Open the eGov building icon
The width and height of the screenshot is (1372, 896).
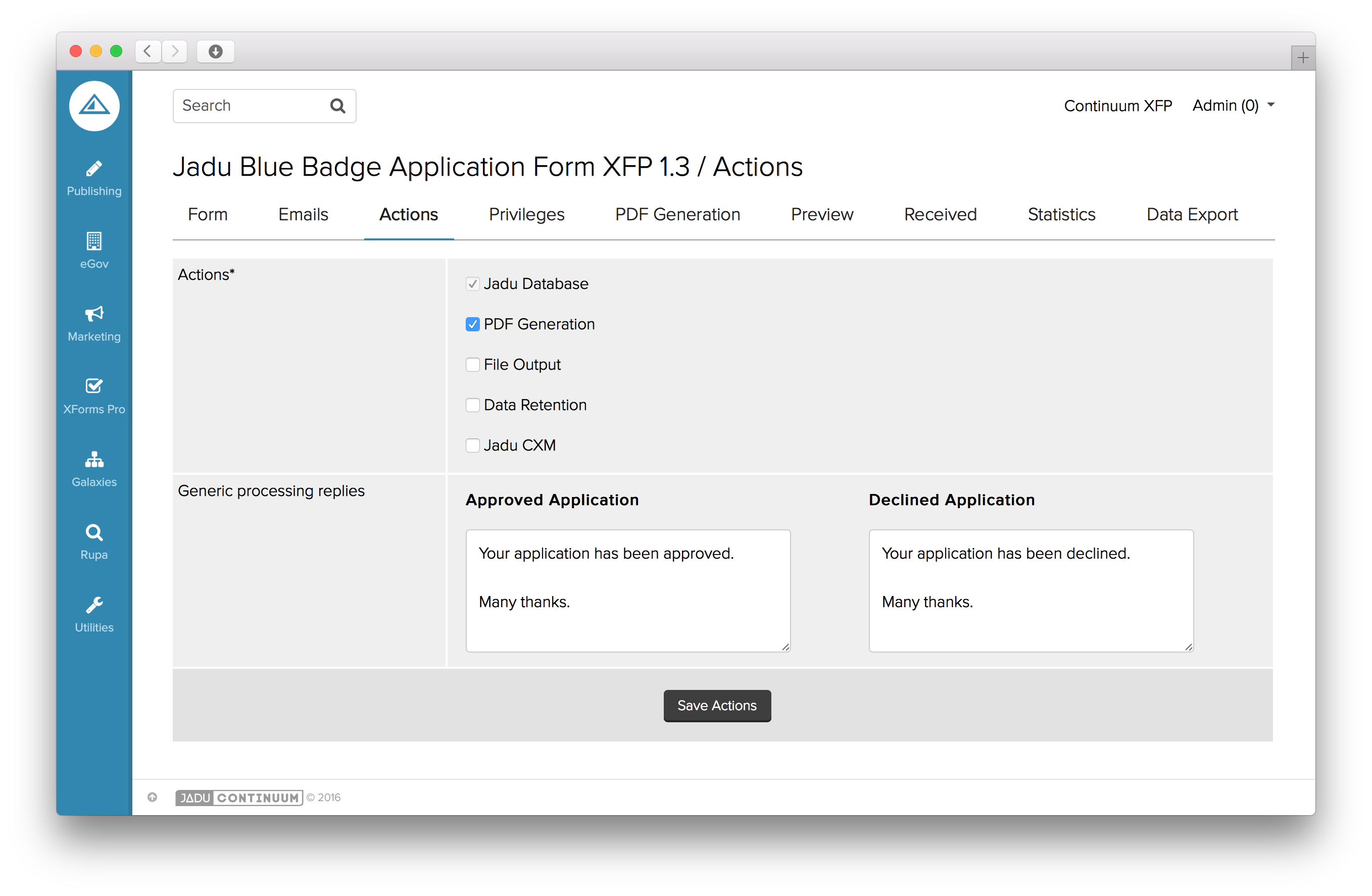coord(94,241)
